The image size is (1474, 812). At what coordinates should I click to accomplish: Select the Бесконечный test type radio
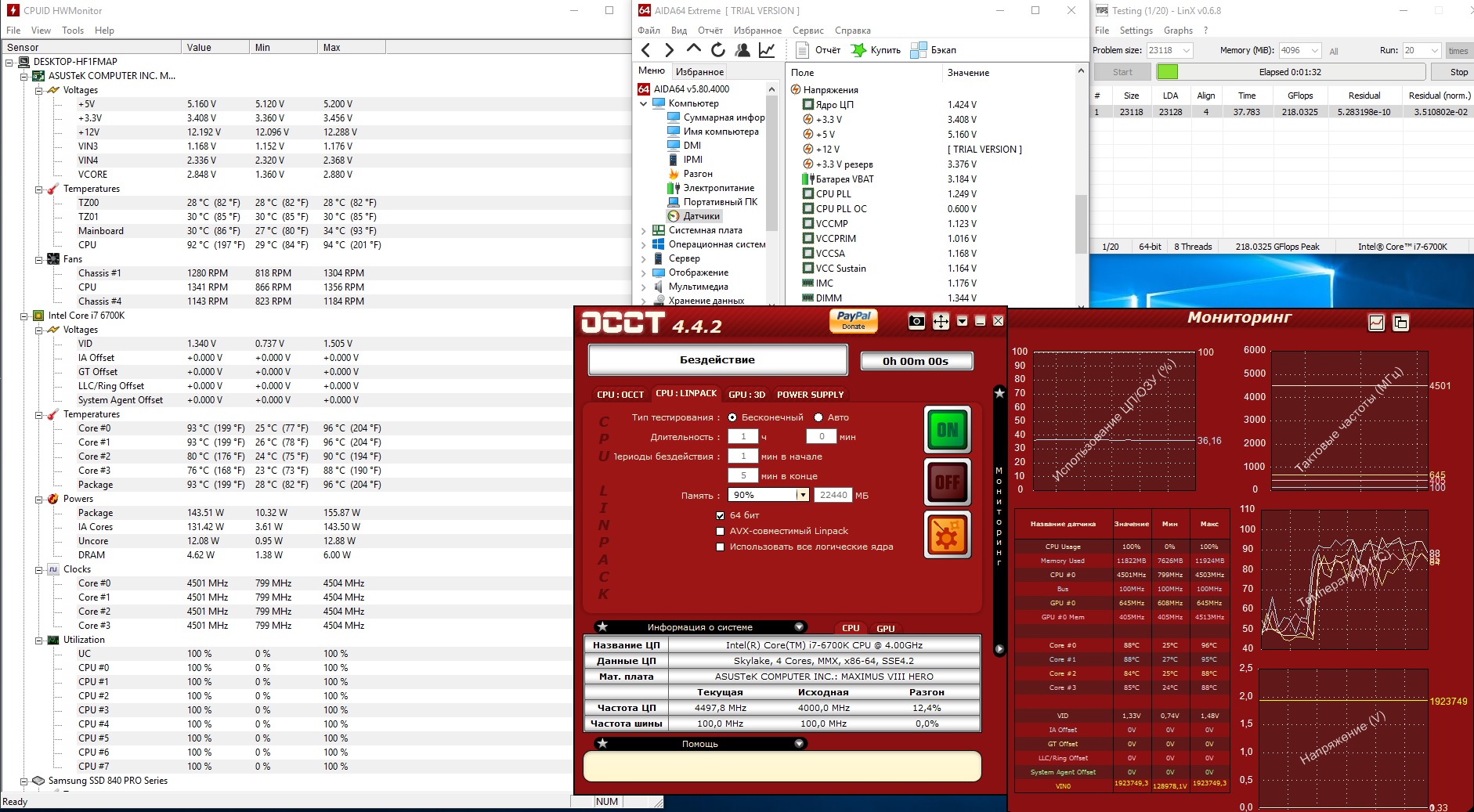[x=732, y=417]
